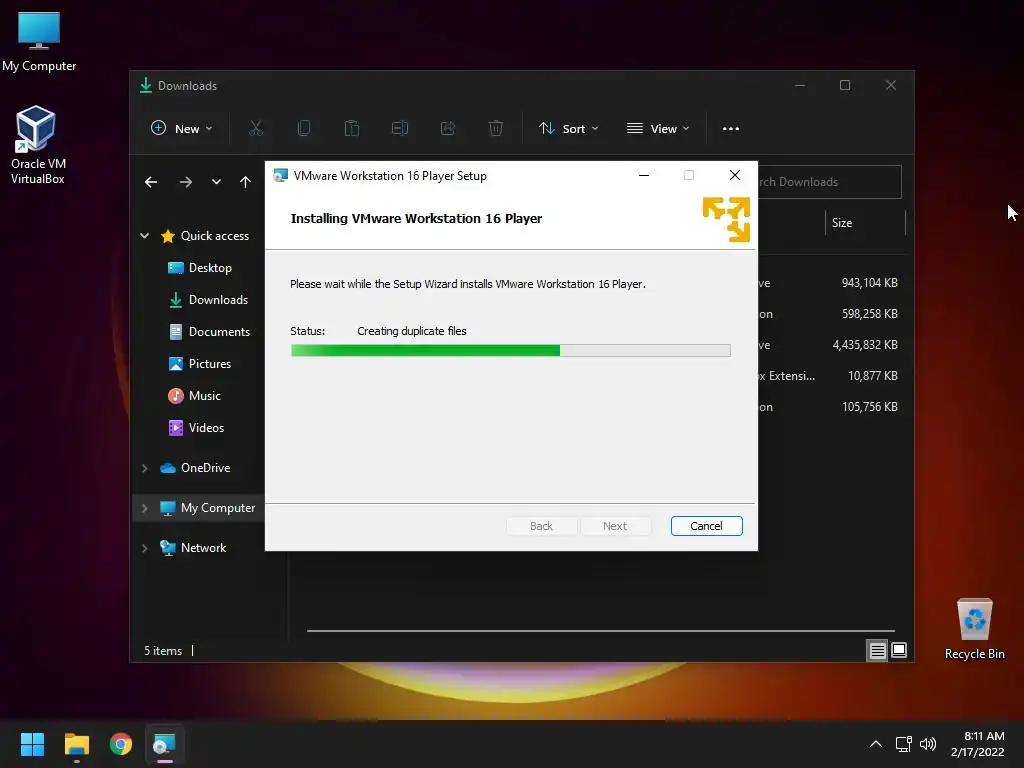Image resolution: width=1024 pixels, height=768 pixels.
Task: Switch to large thumbnails view icon
Action: click(899, 650)
